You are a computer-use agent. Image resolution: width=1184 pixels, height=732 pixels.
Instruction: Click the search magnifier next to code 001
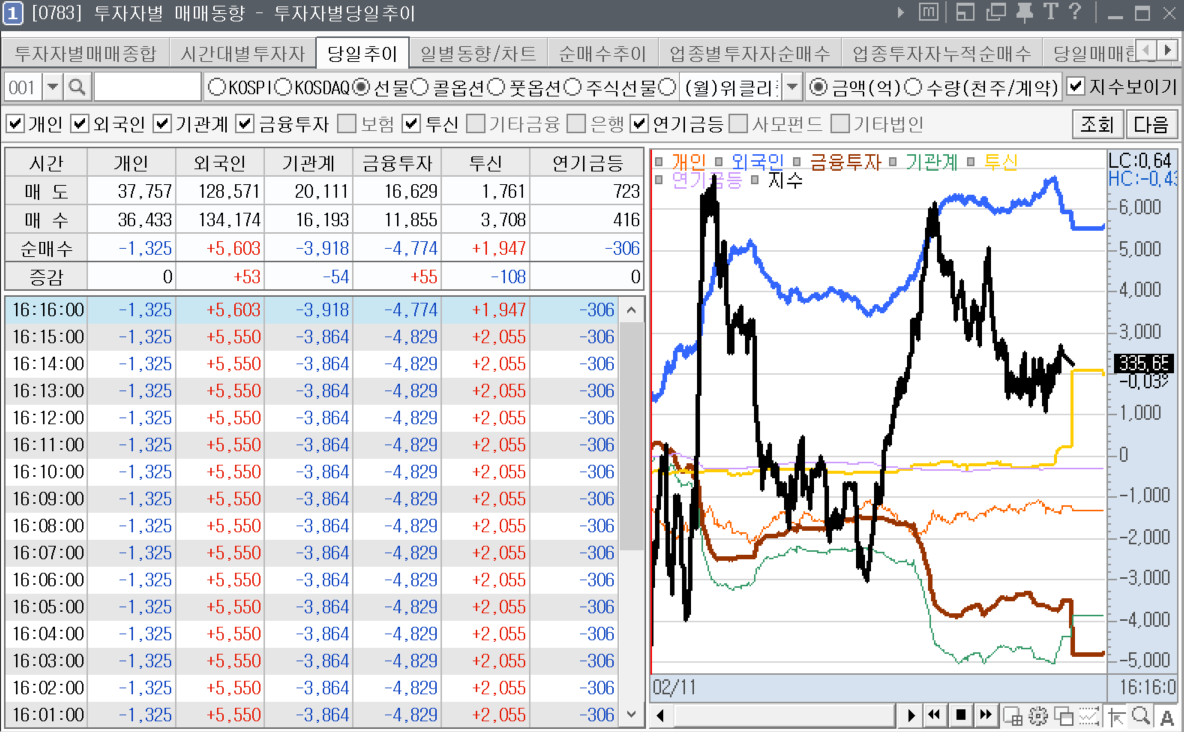[x=77, y=87]
